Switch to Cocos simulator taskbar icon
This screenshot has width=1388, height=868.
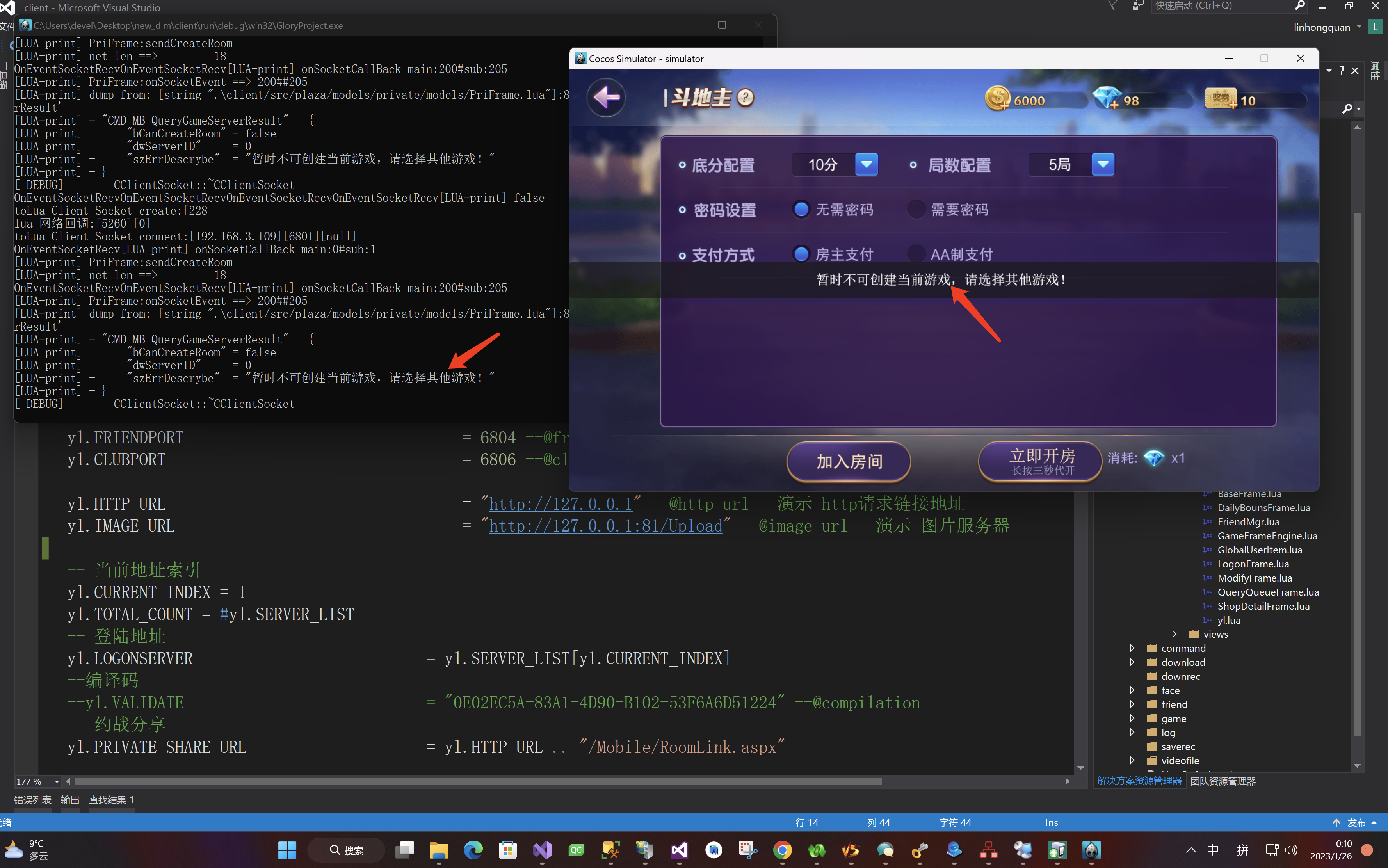pos(1091,850)
